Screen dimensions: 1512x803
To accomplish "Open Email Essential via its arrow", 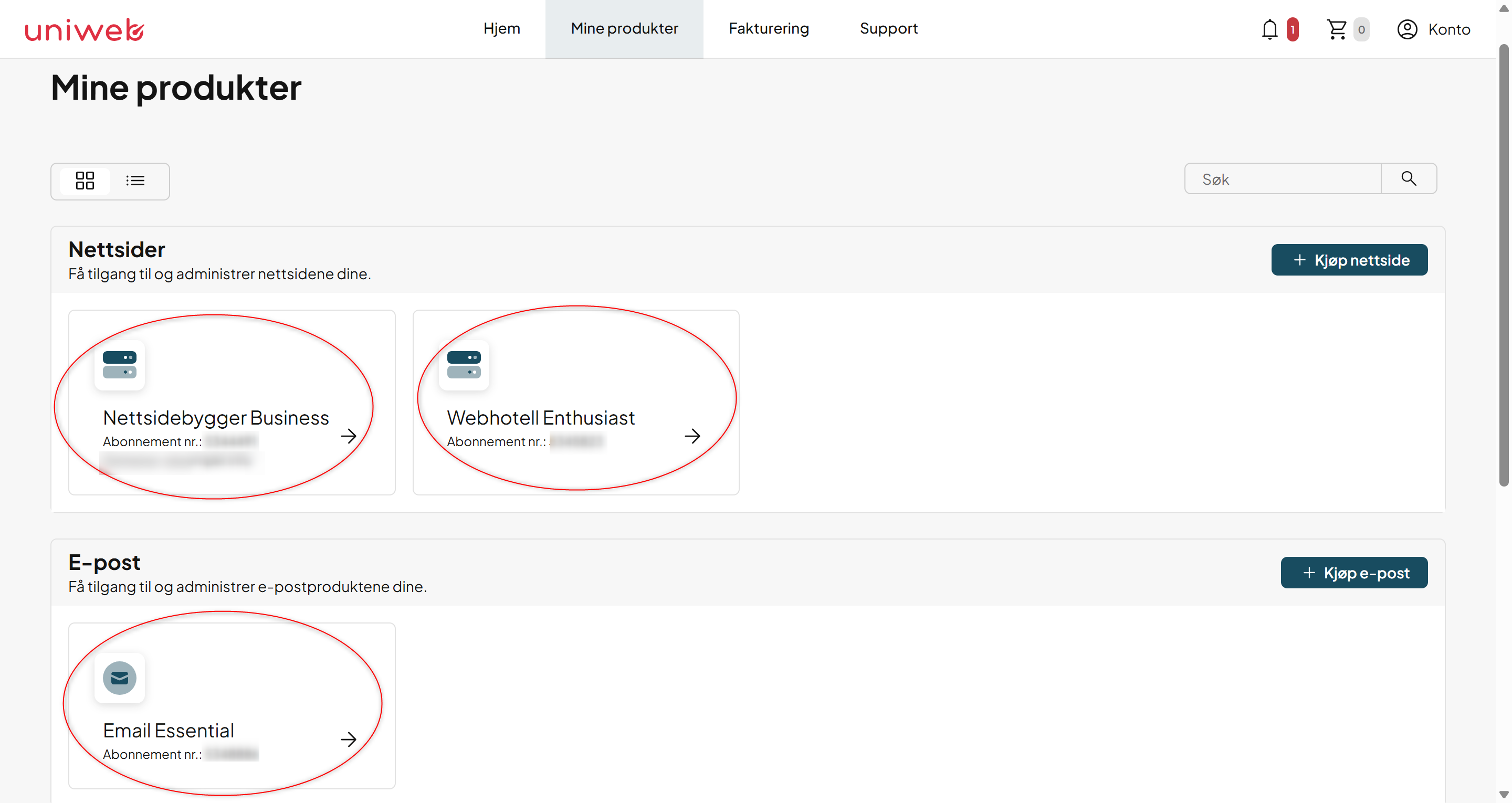I will point(349,739).
